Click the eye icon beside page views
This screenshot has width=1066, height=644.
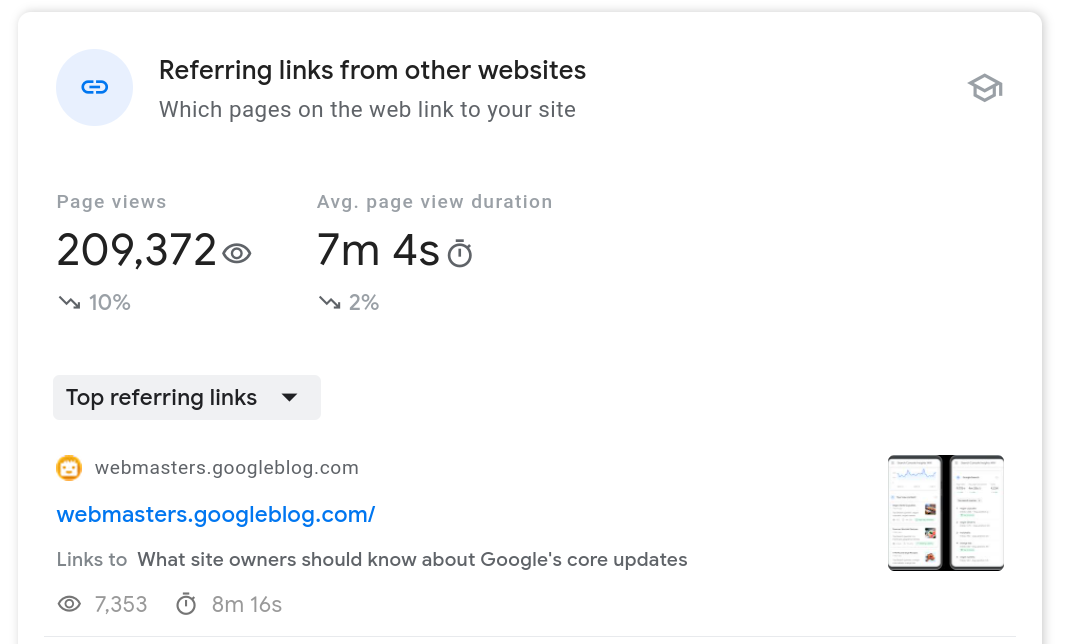(x=237, y=253)
